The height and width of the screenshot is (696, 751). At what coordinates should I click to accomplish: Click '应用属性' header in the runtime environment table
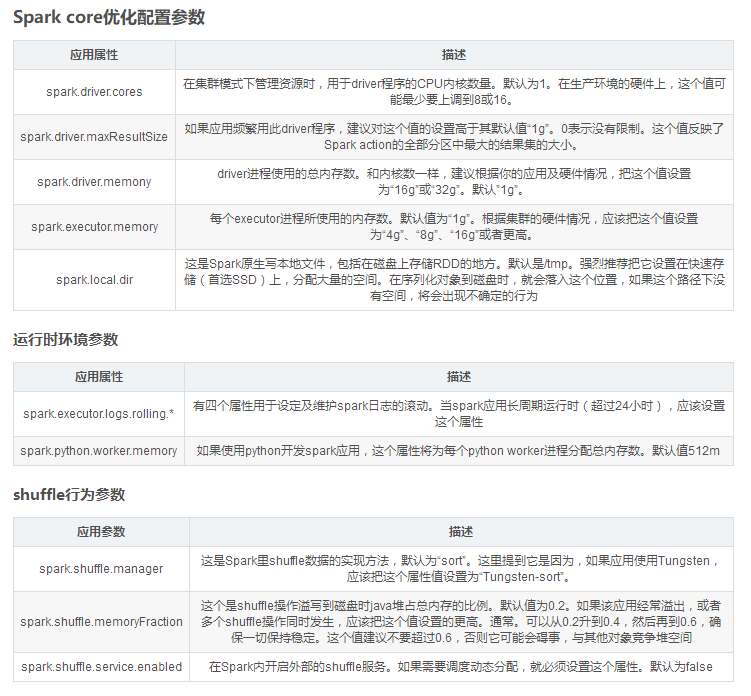click(x=99, y=377)
